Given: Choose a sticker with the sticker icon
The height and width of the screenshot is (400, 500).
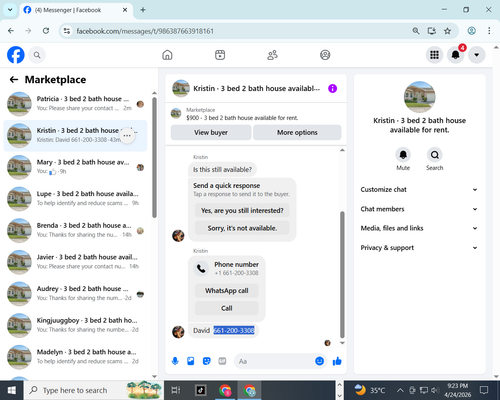Looking at the screenshot, I should [207, 361].
